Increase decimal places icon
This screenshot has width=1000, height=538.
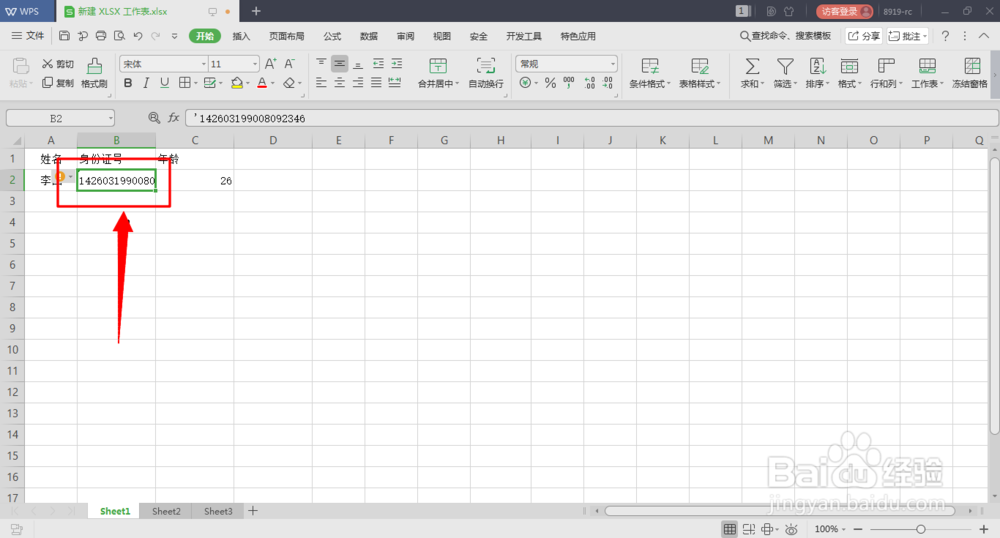click(x=589, y=83)
